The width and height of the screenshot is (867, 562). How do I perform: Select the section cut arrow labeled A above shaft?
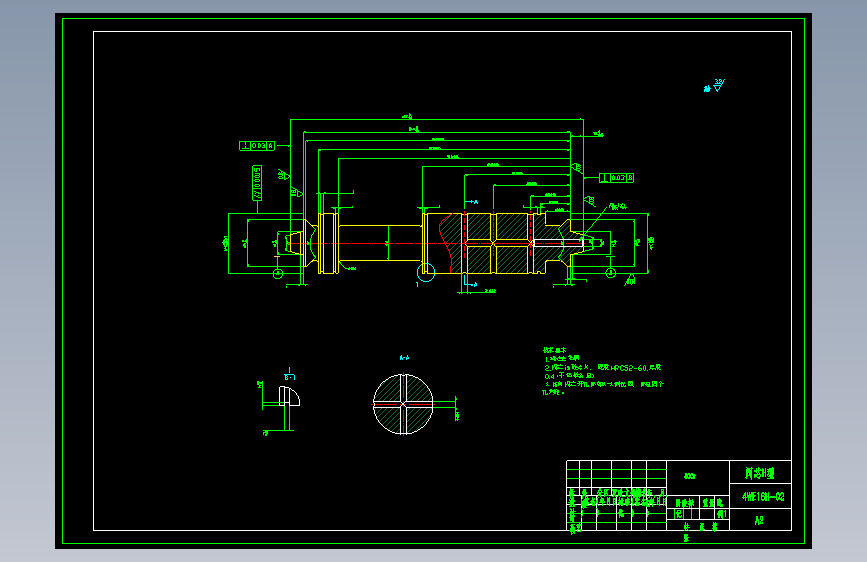pyautogui.click(x=472, y=202)
